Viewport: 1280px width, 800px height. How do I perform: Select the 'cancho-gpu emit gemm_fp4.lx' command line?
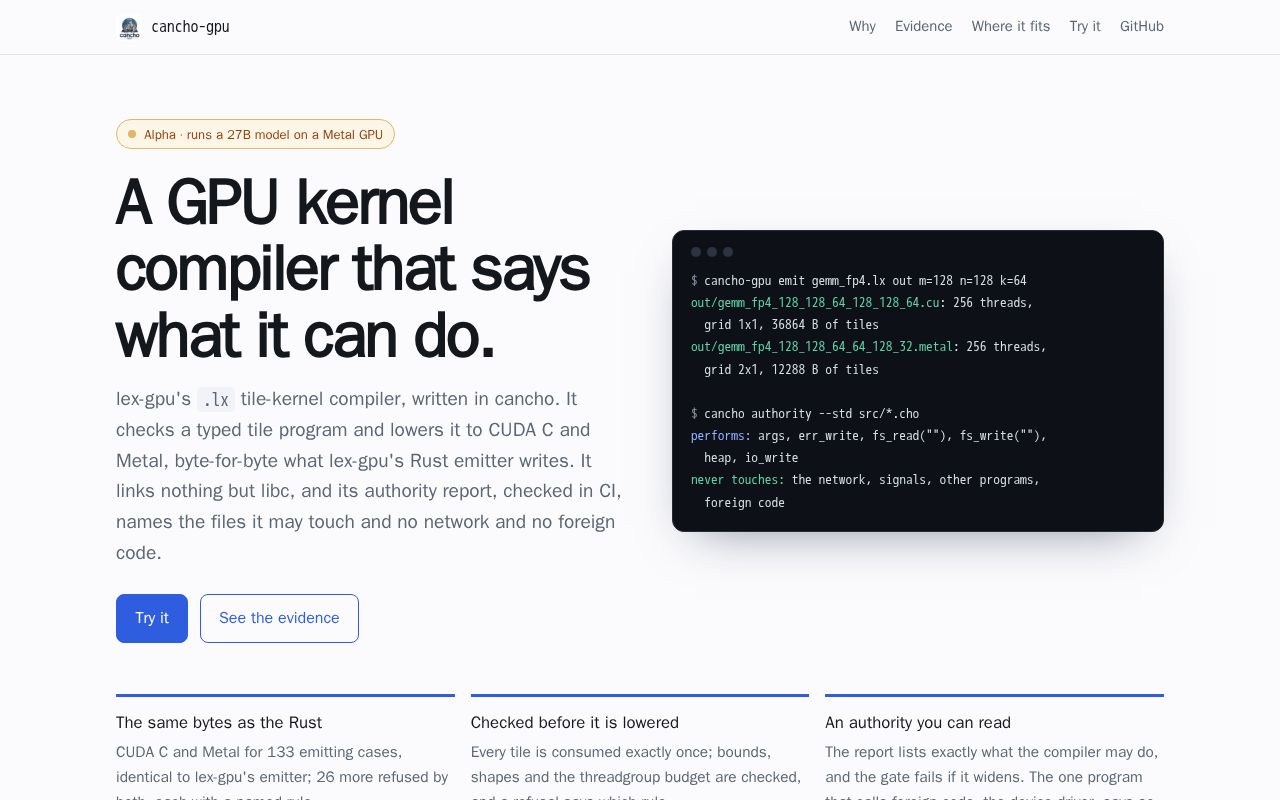coord(859,280)
